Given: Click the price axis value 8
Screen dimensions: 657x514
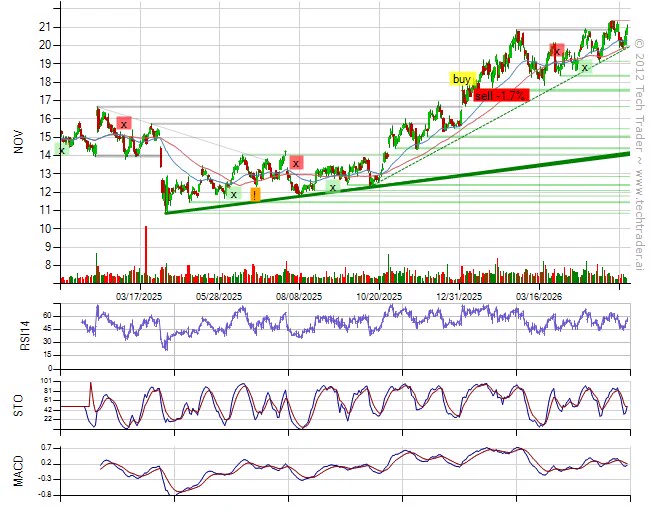Looking at the screenshot, I should tap(47, 265).
